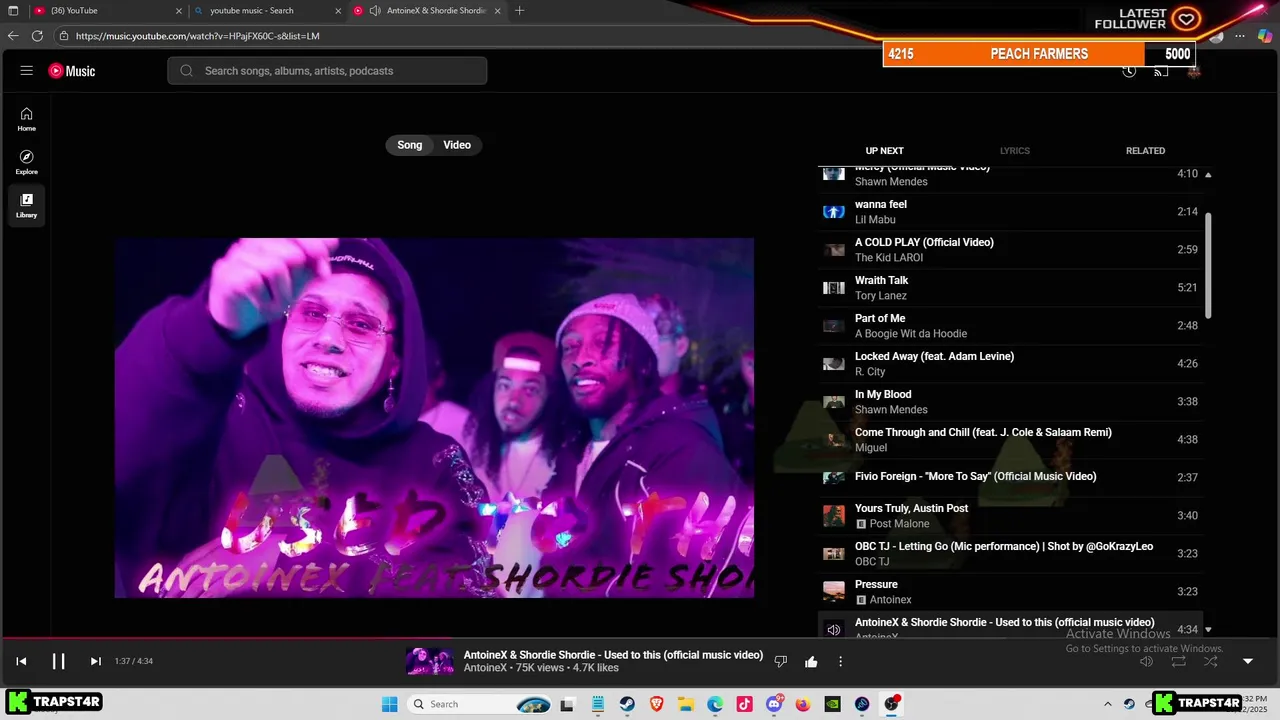Reload the page
Viewport: 1280px width, 720px height.
37,36
